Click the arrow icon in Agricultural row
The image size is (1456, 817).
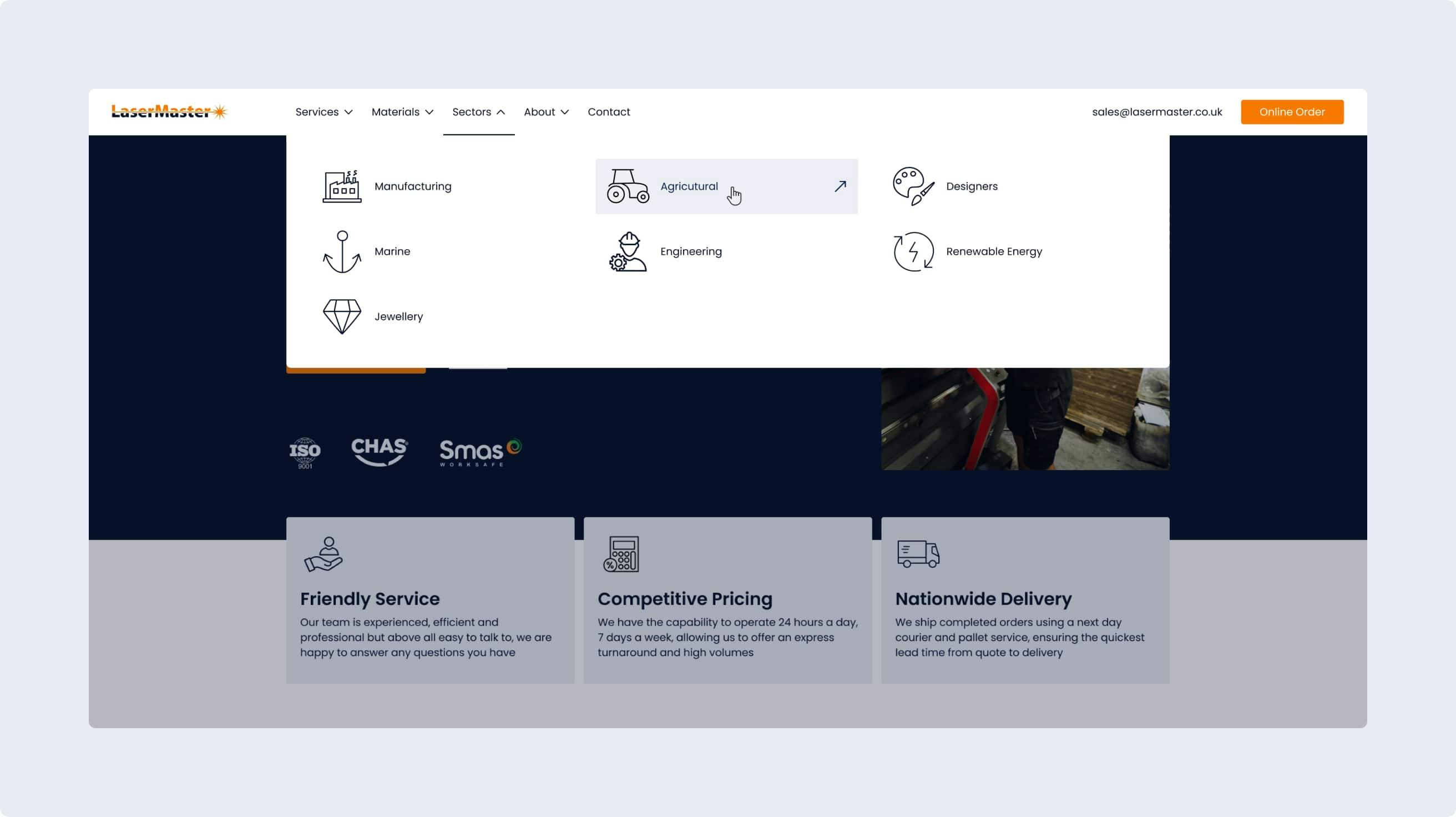tap(840, 186)
